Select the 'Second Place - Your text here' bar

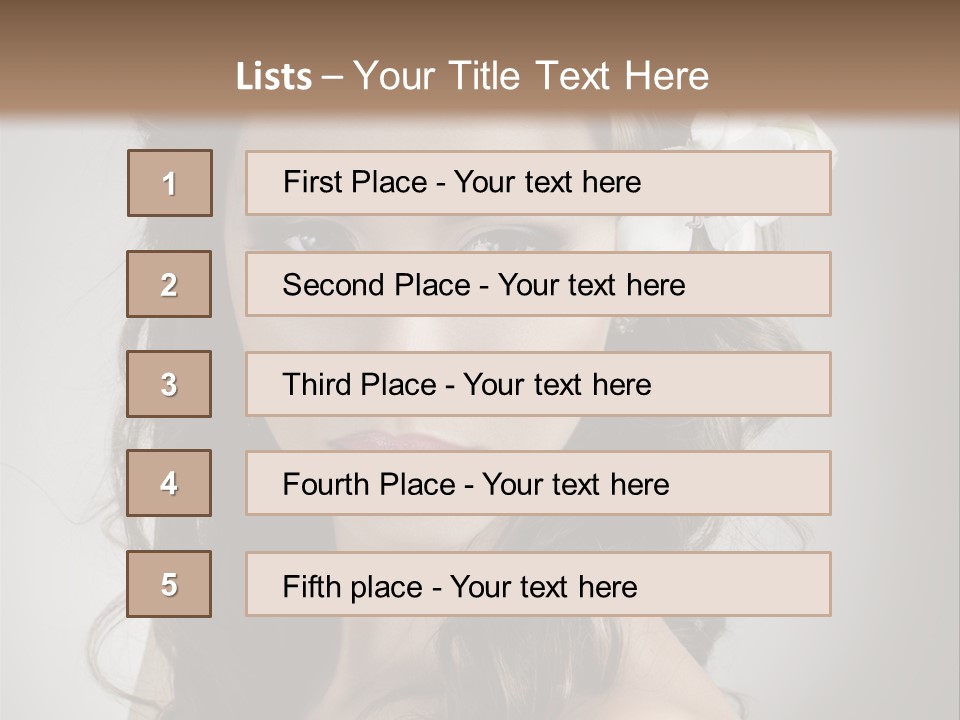click(538, 284)
